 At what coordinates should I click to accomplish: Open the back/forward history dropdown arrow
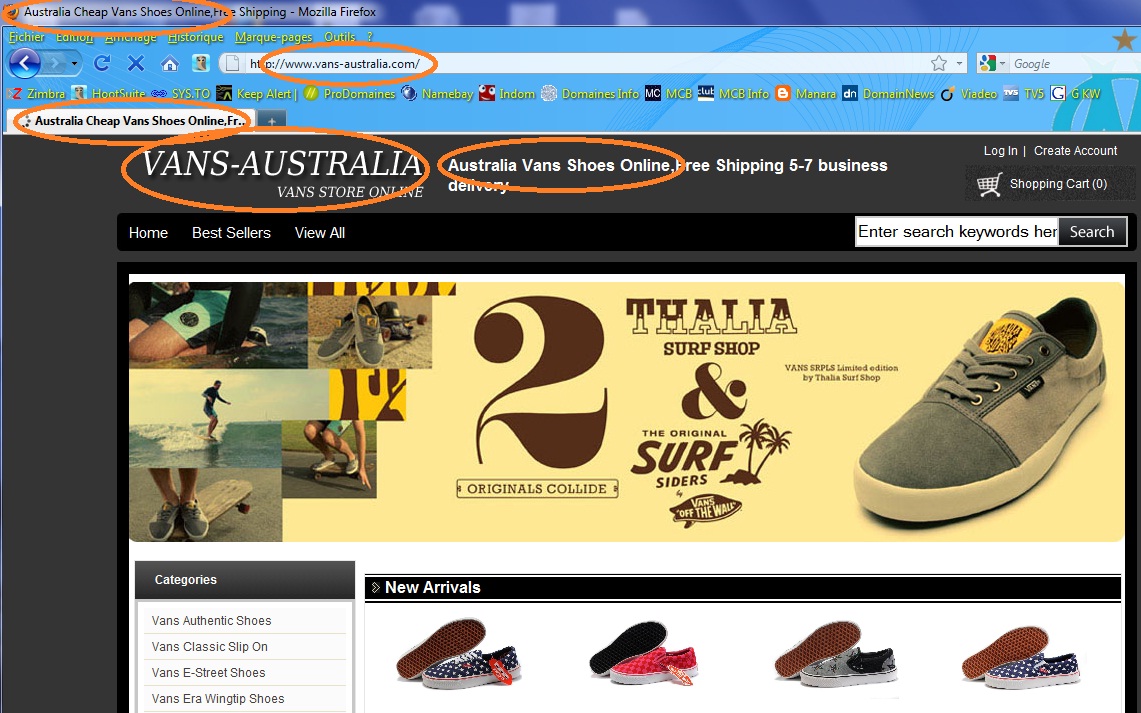click(x=73, y=64)
